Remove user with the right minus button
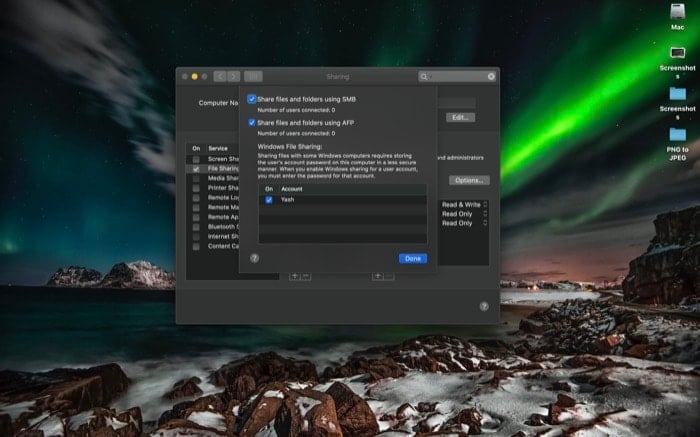Viewport: 700px width, 437px height. pyautogui.click(x=389, y=276)
